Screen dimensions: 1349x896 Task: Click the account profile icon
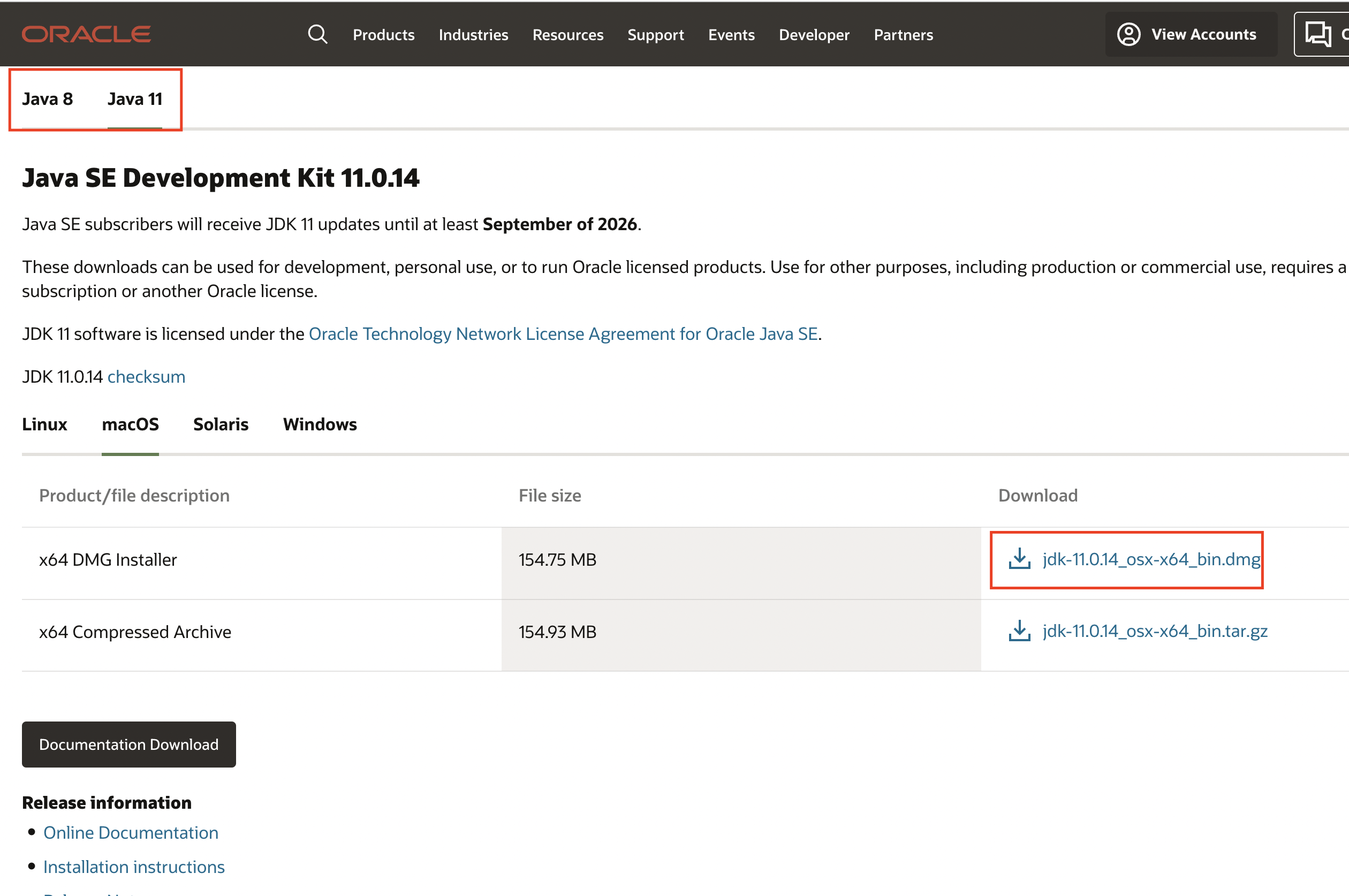pyautogui.click(x=1128, y=34)
